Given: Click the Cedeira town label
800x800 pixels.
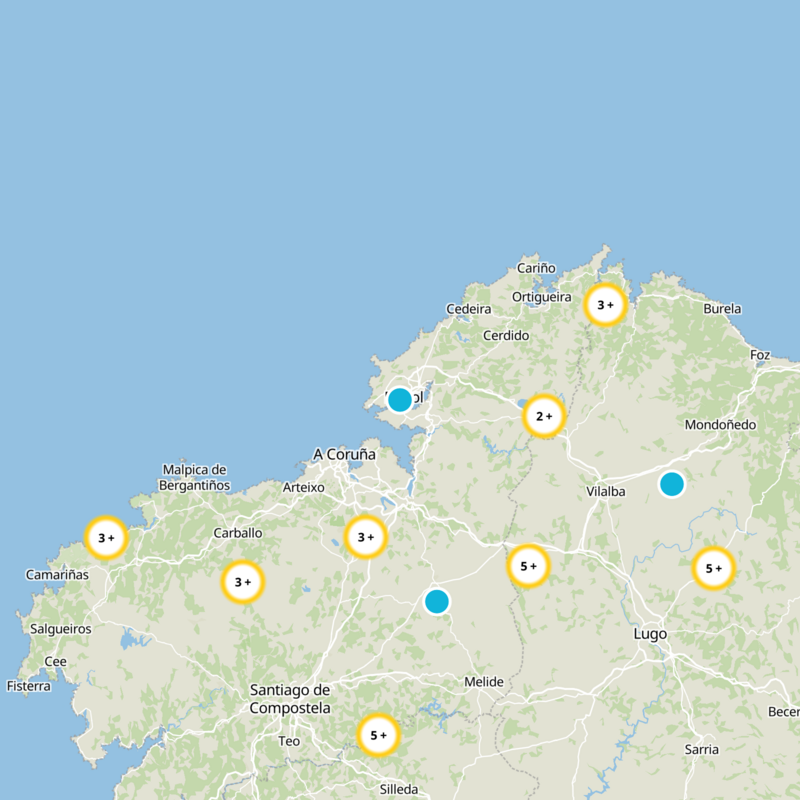Looking at the screenshot, I should [469, 309].
